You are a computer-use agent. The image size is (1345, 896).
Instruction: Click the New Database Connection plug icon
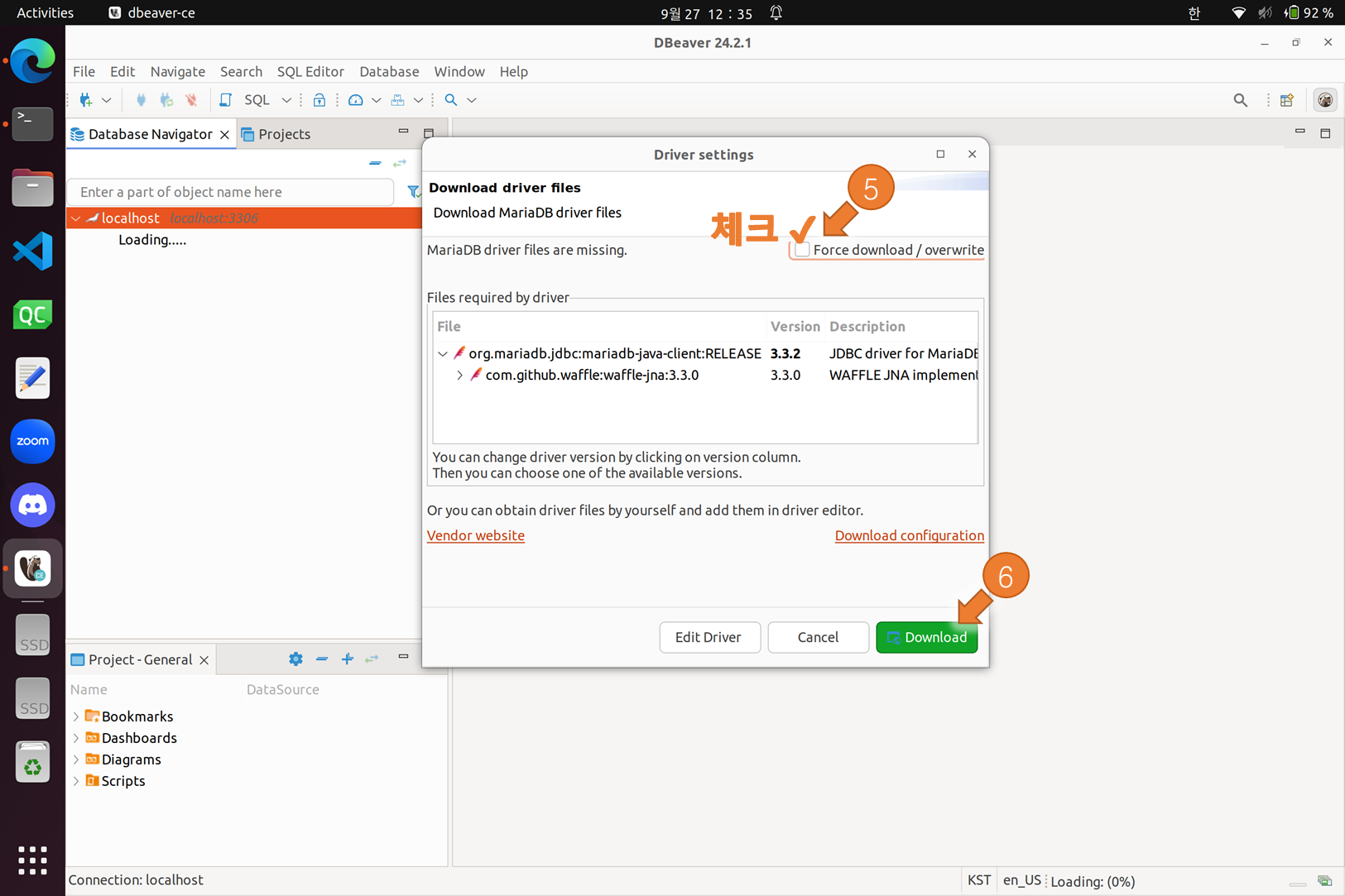(x=85, y=100)
